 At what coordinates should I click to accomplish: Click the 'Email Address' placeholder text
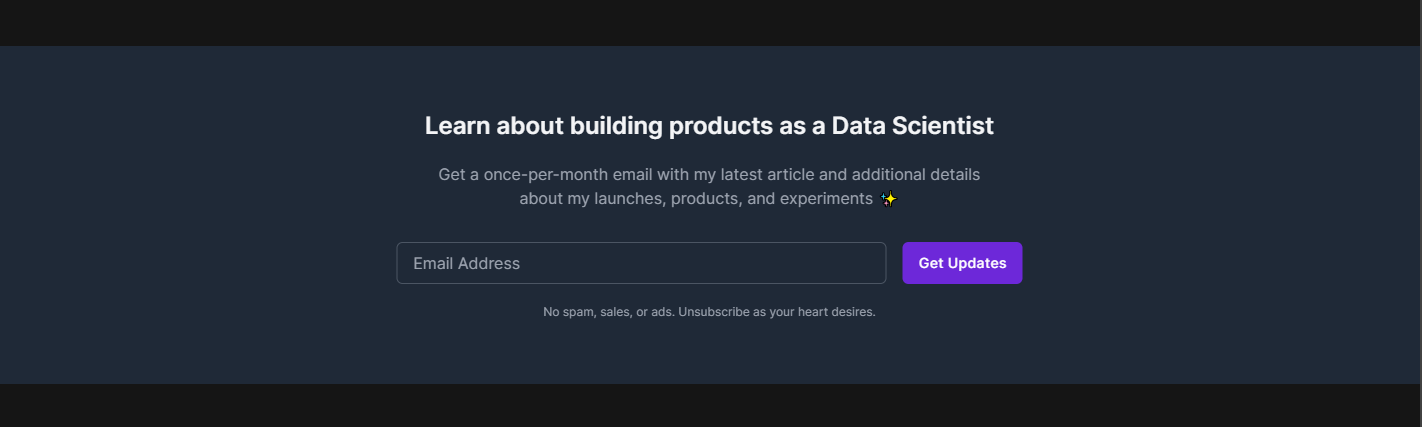tap(466, 264)
